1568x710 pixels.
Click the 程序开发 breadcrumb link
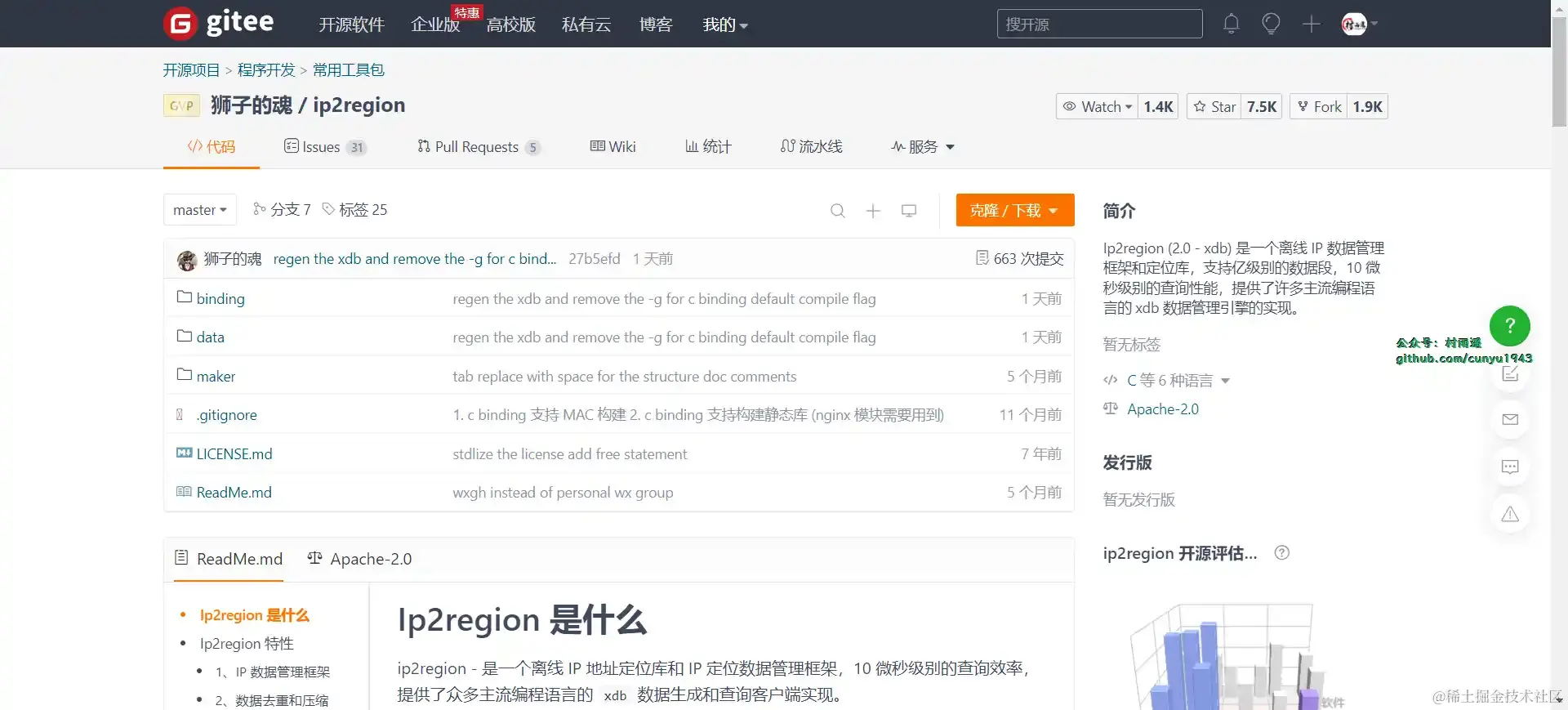(266, 69)
